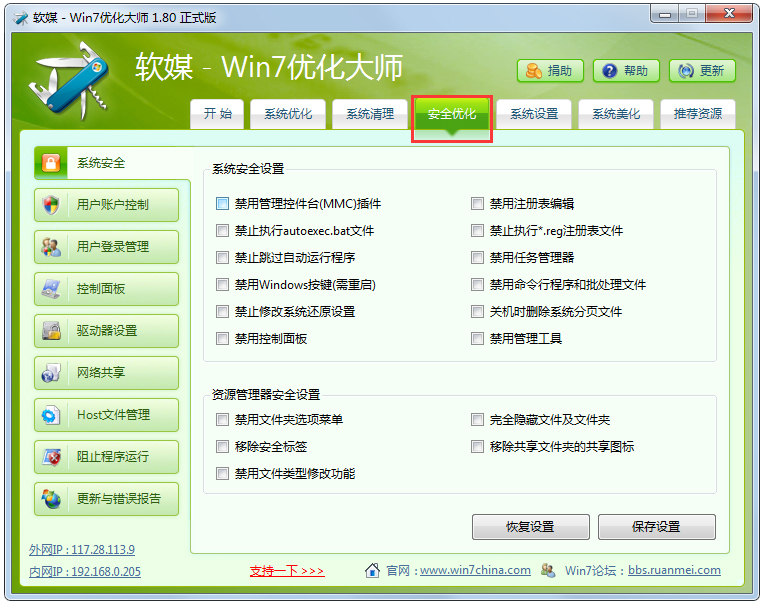The image size is (763, 606).
Task: Visit bbs.ruanmei.com forum link
Action: [x=674, y=570]
